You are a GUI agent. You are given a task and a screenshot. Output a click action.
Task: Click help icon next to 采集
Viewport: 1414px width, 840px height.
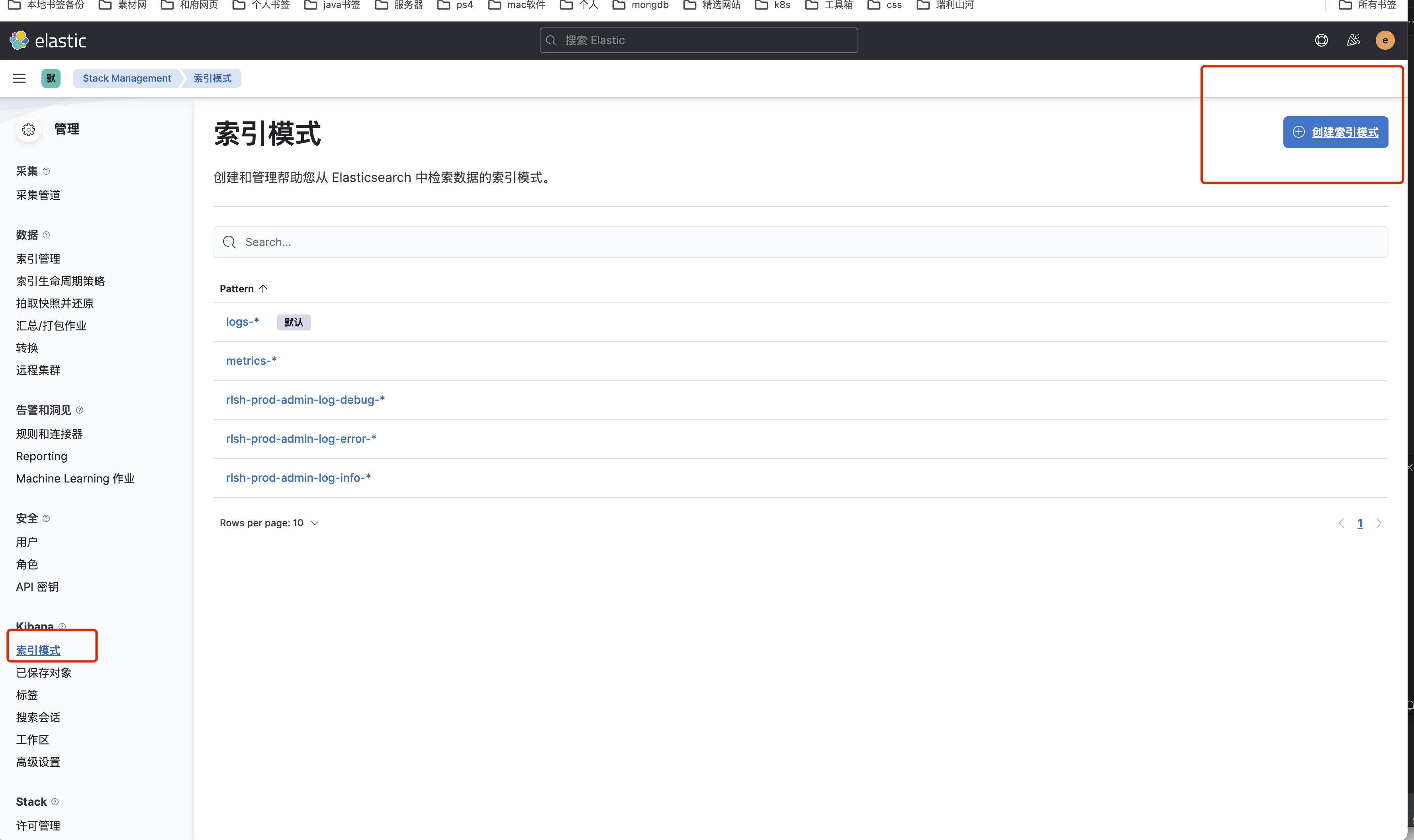47,171
